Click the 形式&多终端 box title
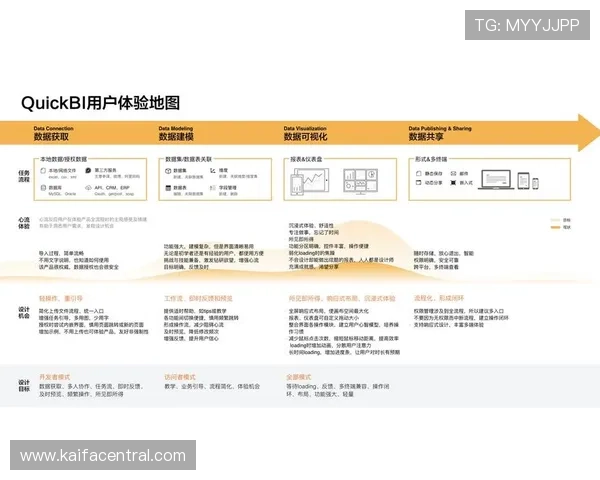This screenshot has width=600, height=480. [x=431, y=159]
